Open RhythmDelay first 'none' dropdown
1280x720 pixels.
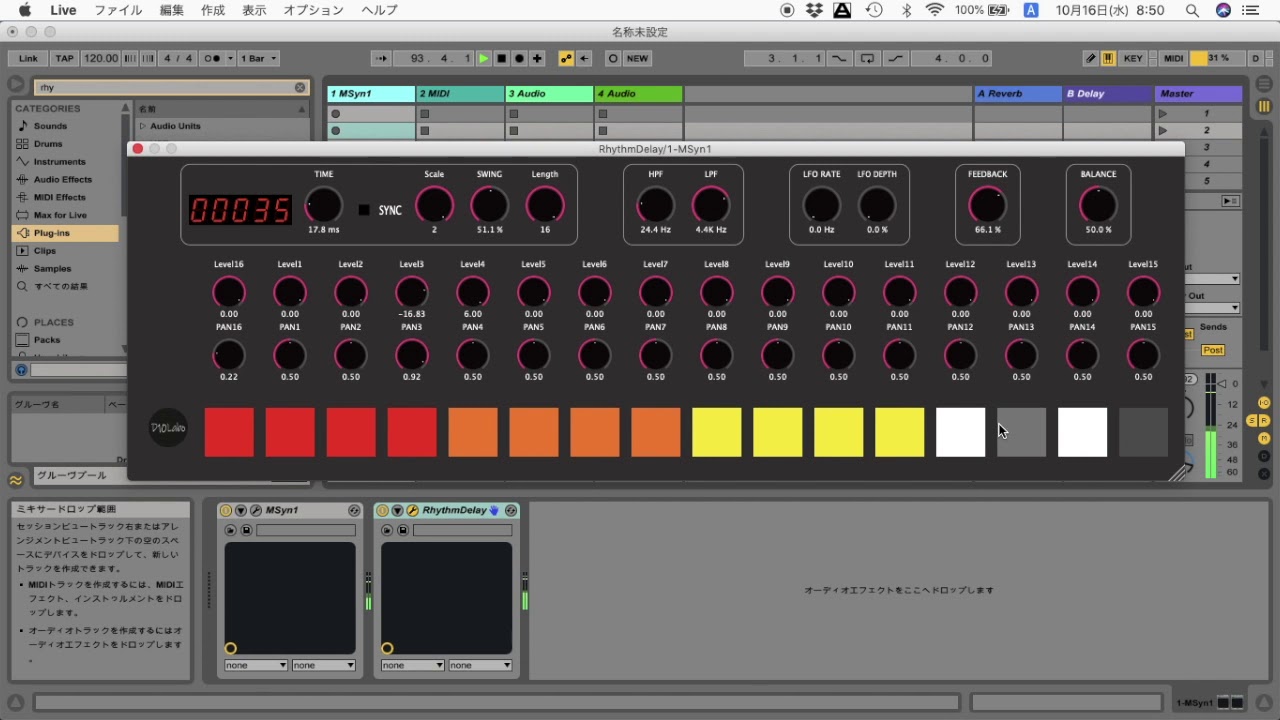click(412, 665)
